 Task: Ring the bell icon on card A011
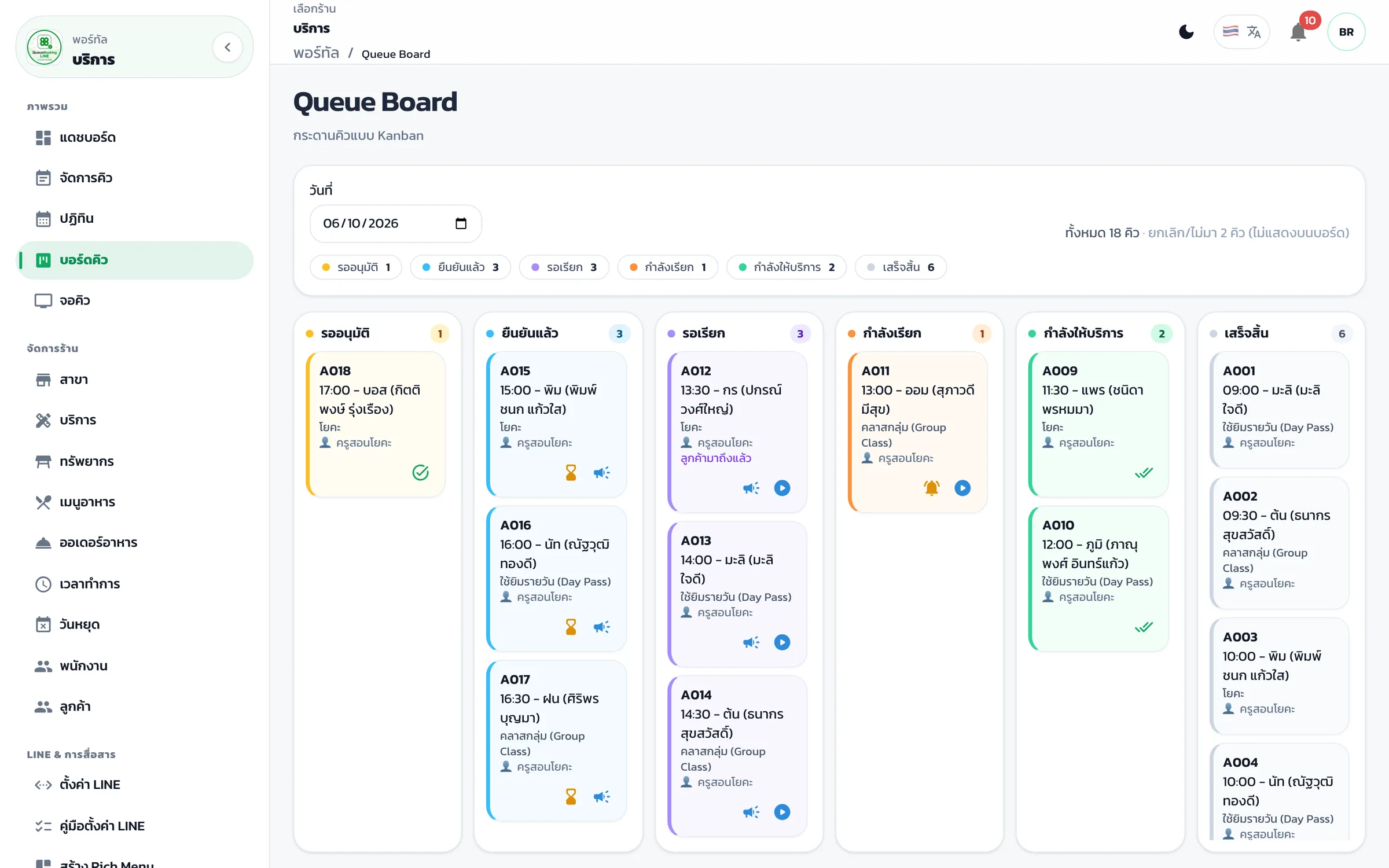[931, 488]
